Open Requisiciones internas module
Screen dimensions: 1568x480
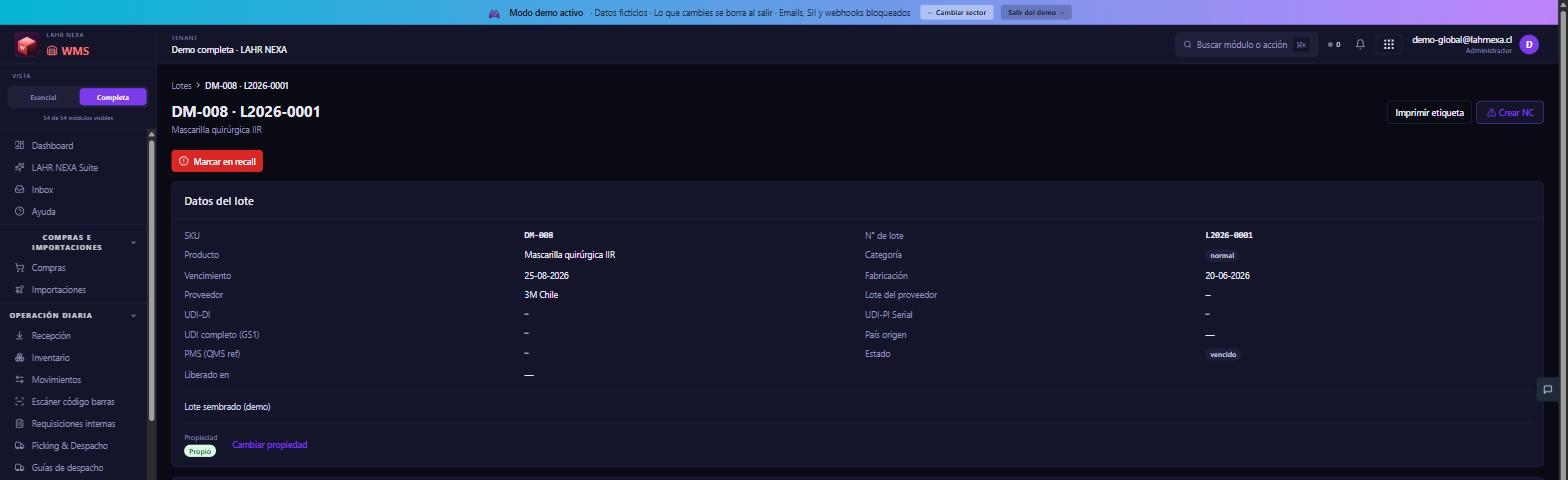(x=73, y=424)
